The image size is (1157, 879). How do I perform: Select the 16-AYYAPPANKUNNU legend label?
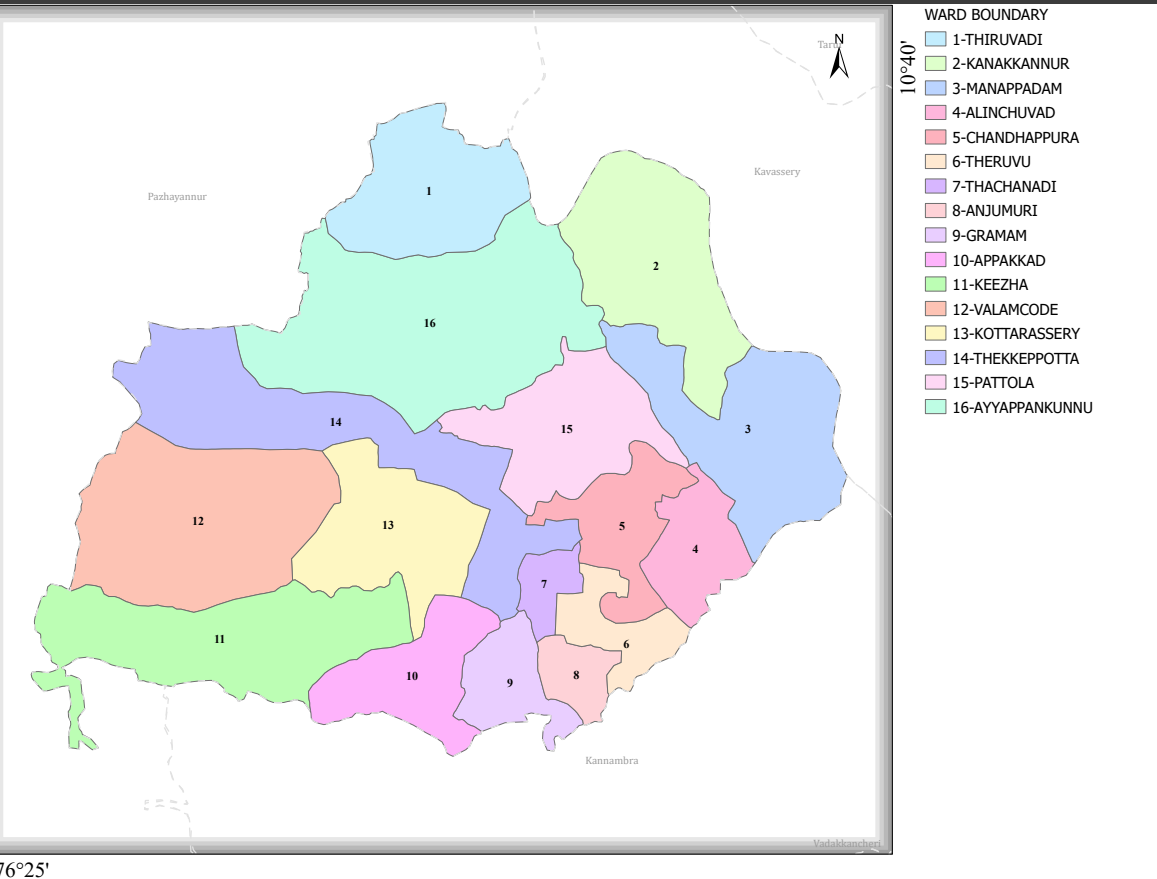1022,407
